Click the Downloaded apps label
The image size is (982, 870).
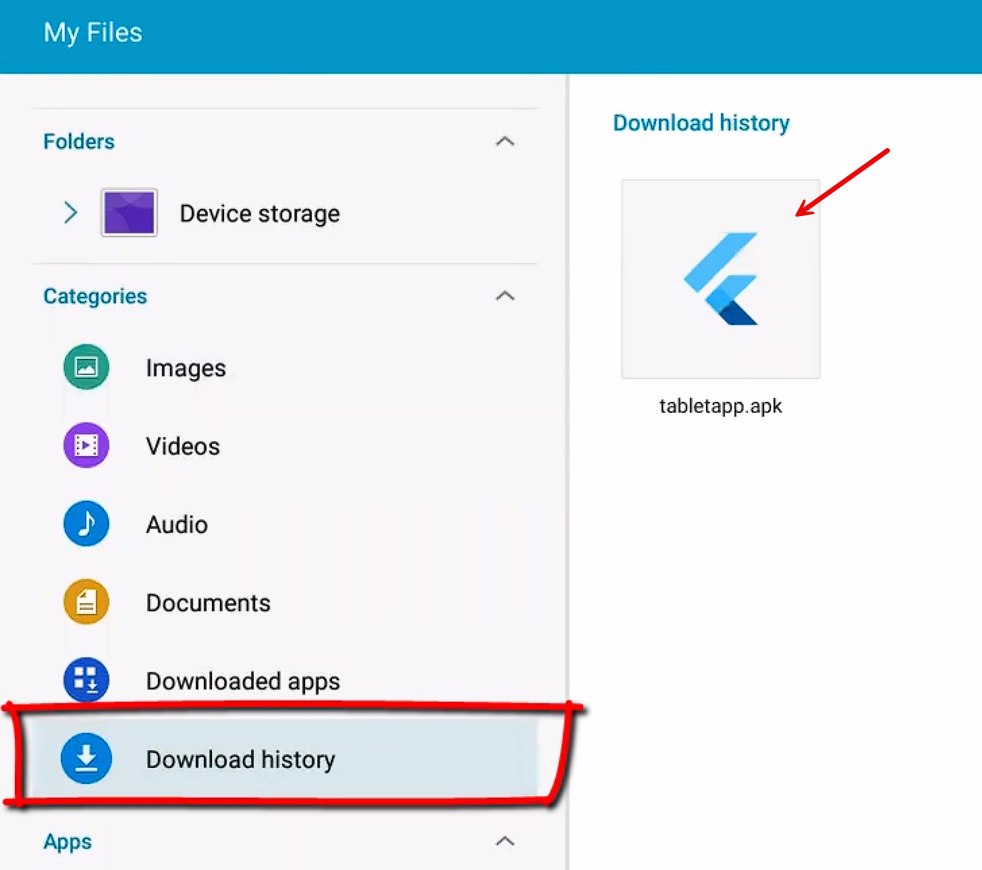243,681
